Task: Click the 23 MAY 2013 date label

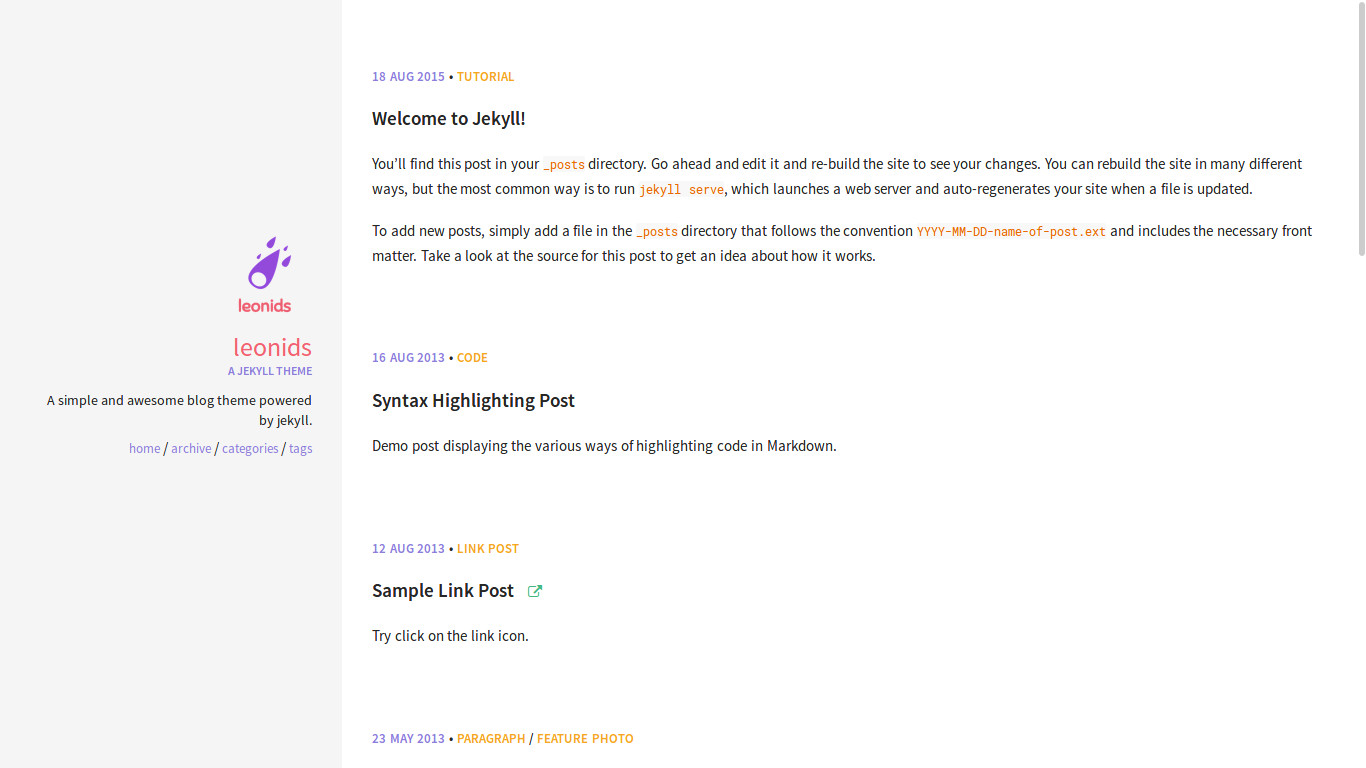Action: click(x=408, y=738)
